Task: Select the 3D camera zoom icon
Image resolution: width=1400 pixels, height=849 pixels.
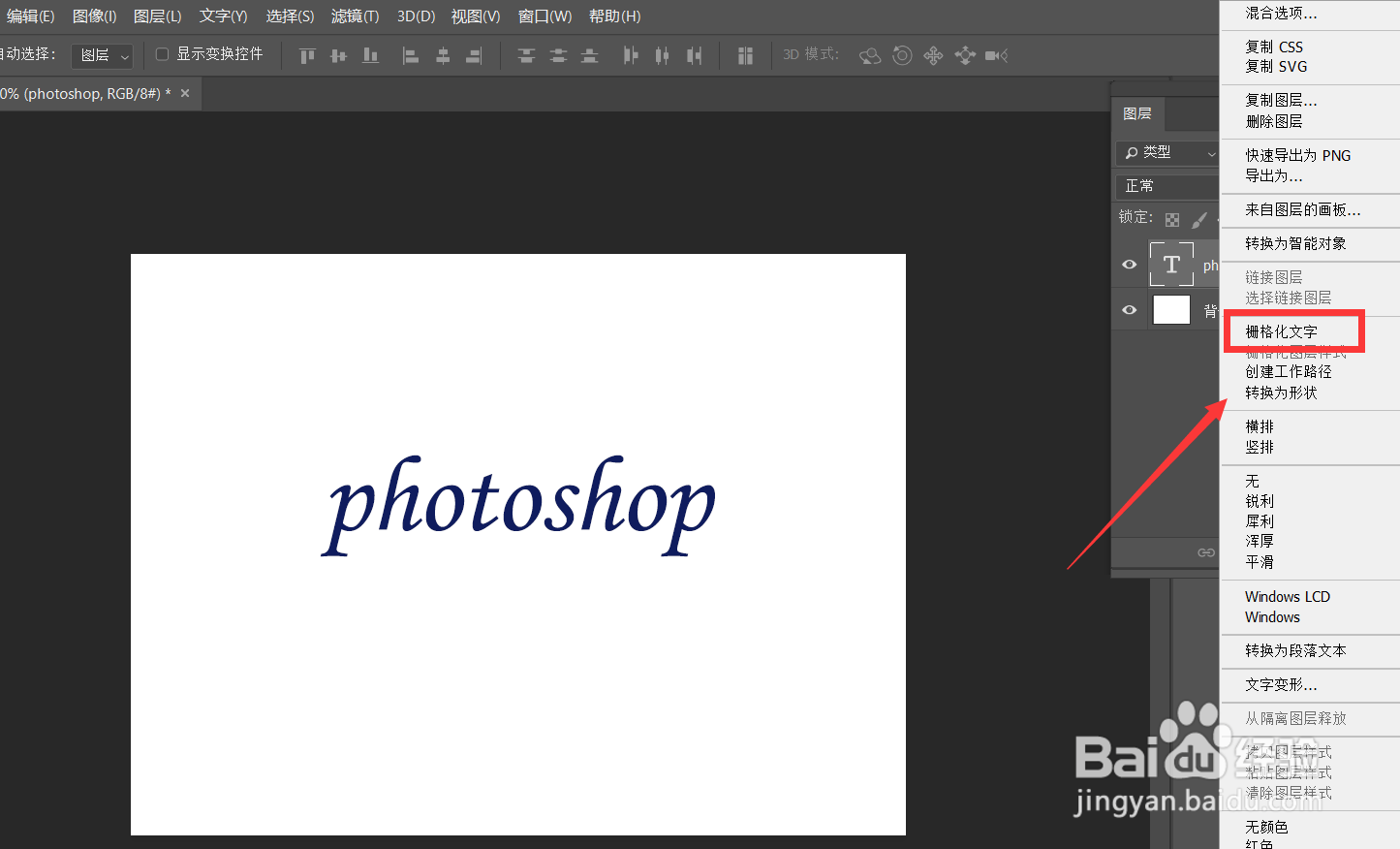Action: 996,56
